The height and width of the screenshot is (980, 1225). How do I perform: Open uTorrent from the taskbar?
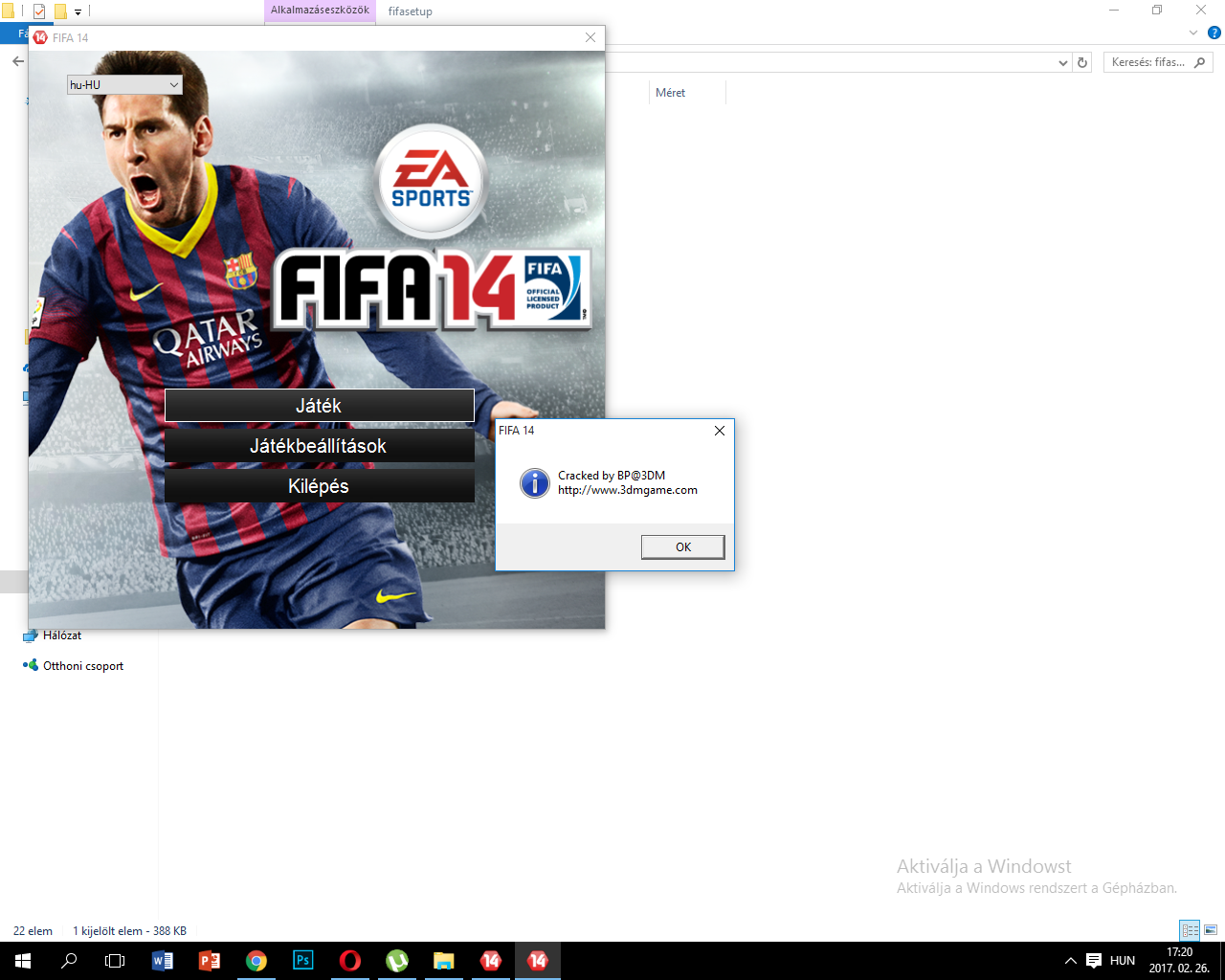[397, 961]
